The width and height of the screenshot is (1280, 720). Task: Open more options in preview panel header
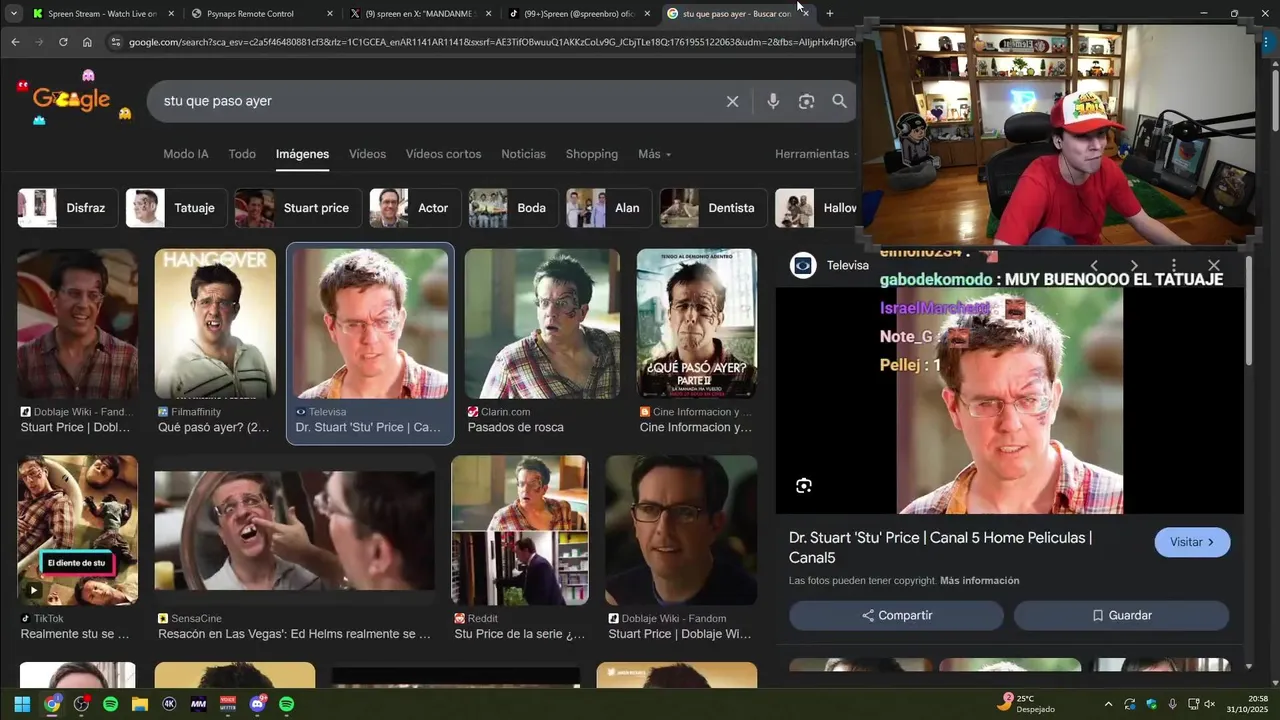tap(1174, 266)
